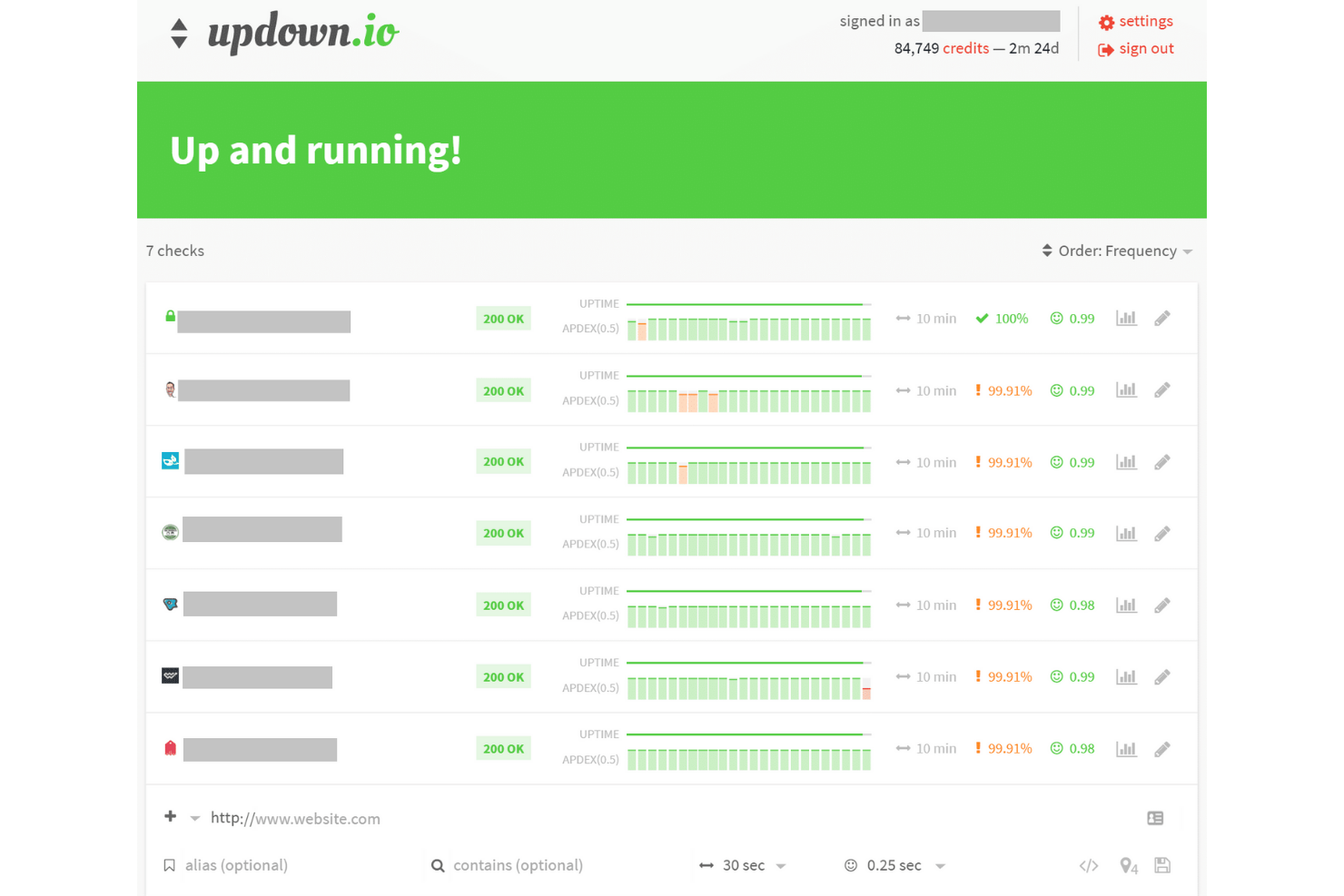Click the 200 OK badge on the first check
This screenshot has height=896, width=1344.
click(x=503, y=318)
